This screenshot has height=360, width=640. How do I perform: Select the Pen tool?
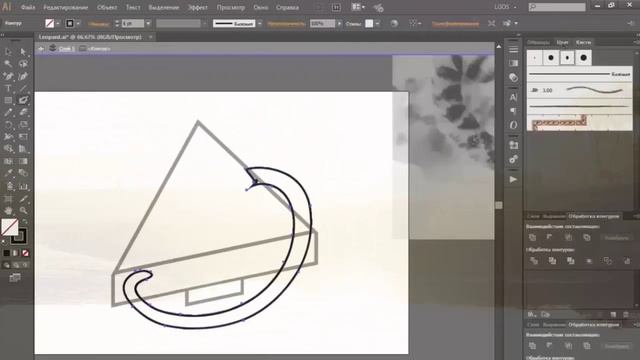(x=8, y=76)
